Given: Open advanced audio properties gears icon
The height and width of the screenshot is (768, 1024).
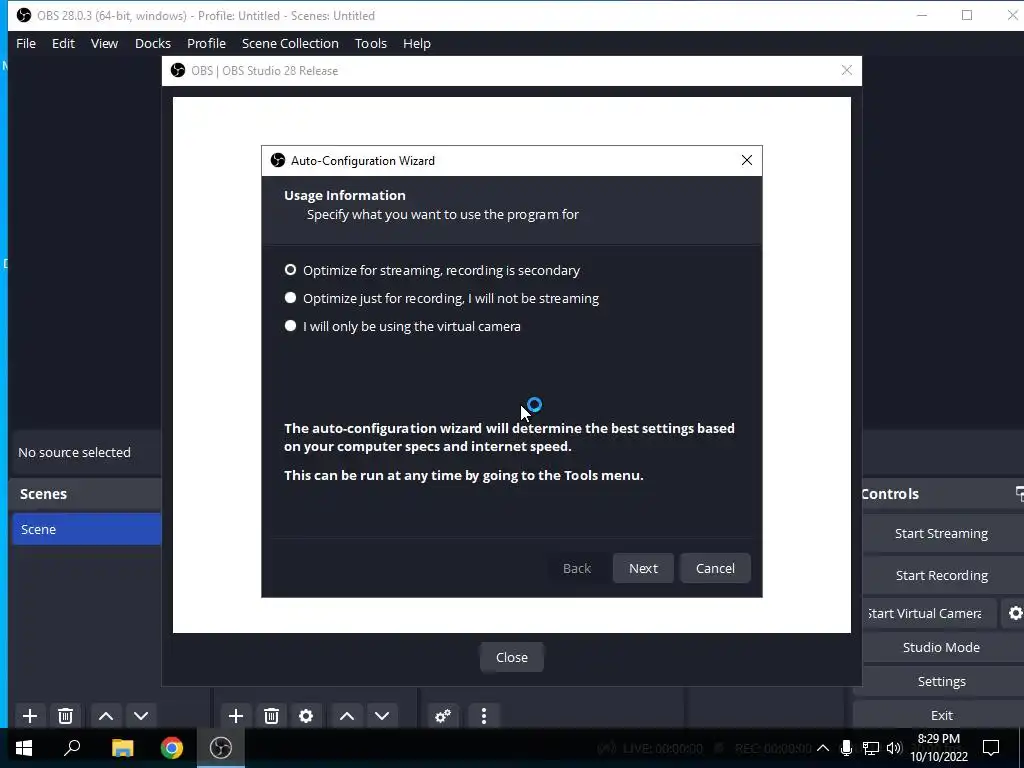Looking at the screenshot, I should [x=443, y=716].
